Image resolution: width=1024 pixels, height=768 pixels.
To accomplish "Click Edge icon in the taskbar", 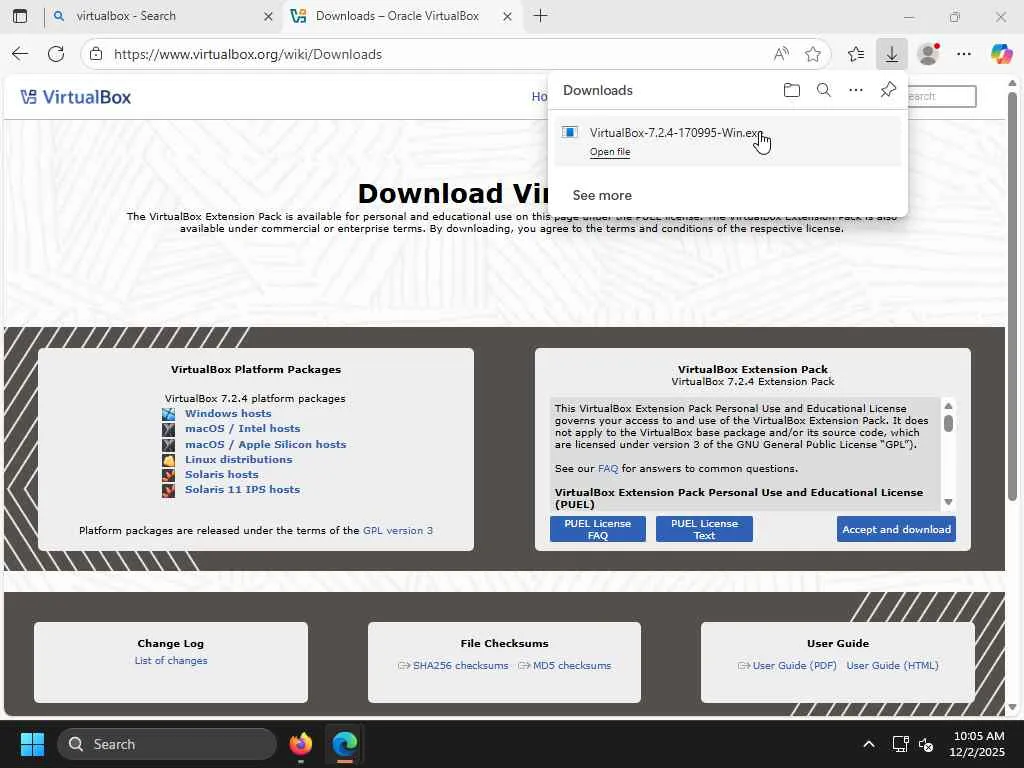I will [x=344, y=744].
